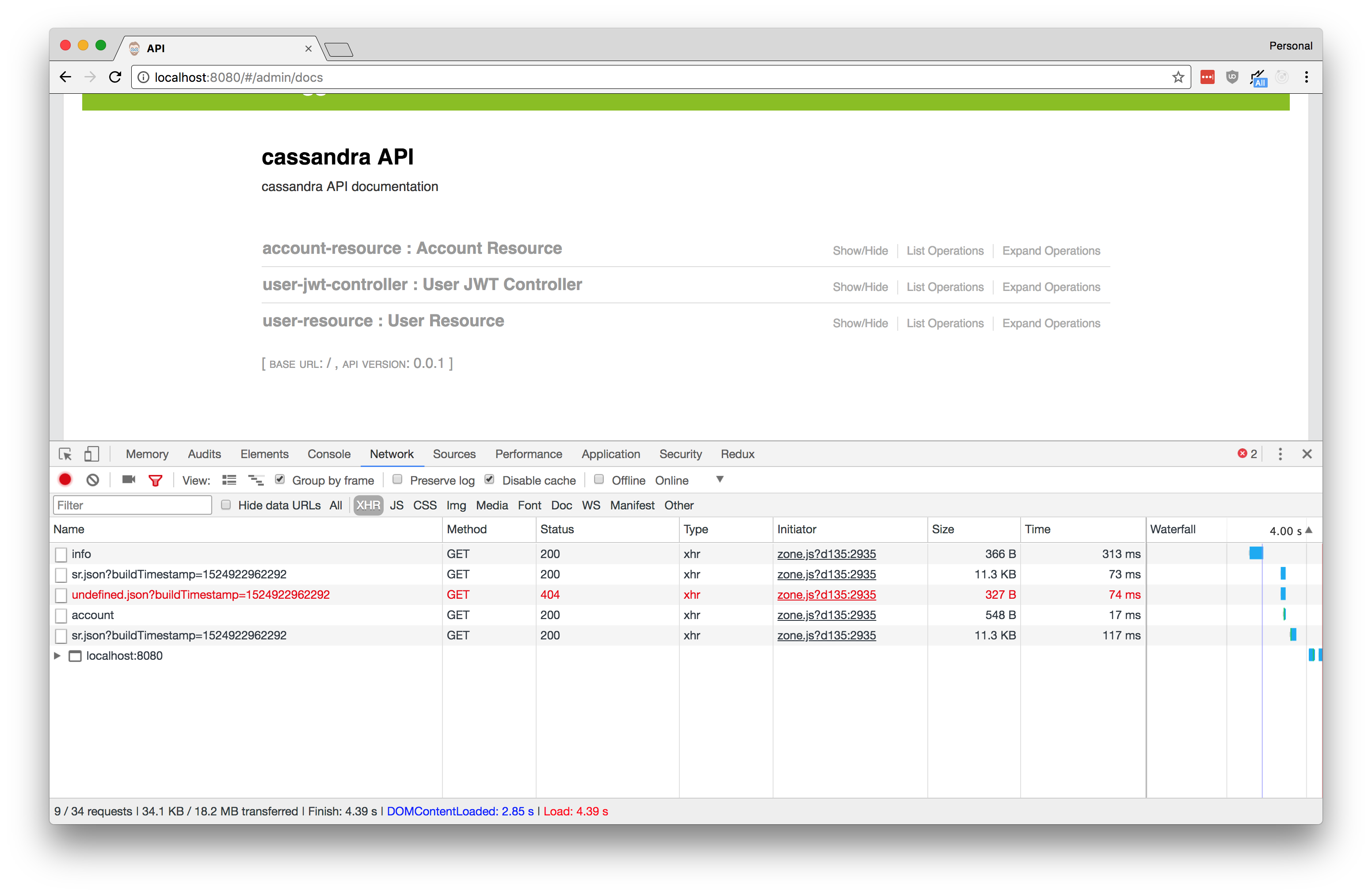The height and width of the screenshot is (895, 1372).
Task: Bookmark this page with star icon
Action: coord(1178,77)
